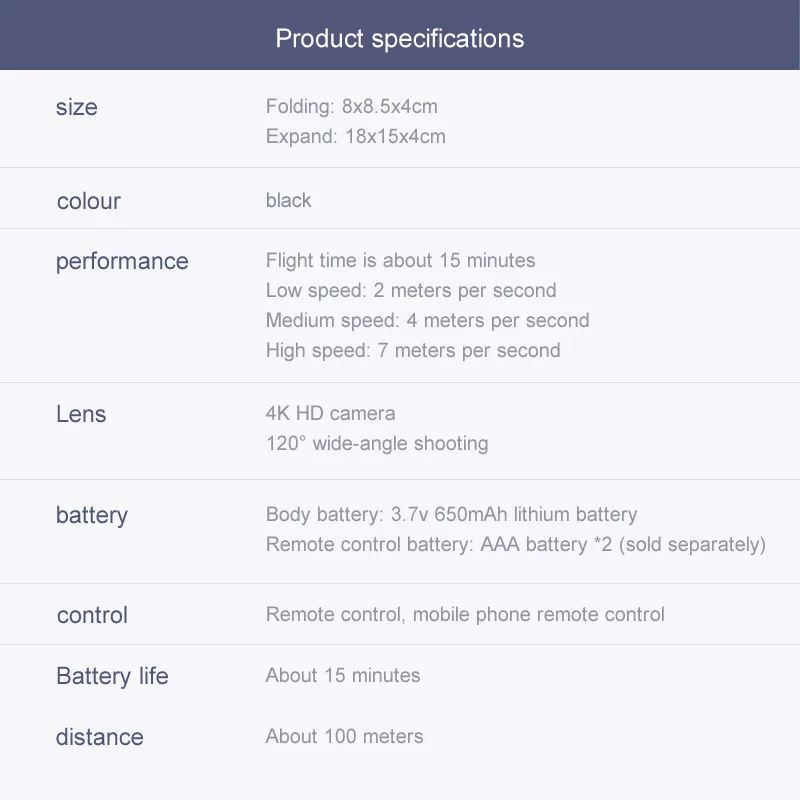Click the Battery life About 15 minutes value

coord(342,675)
